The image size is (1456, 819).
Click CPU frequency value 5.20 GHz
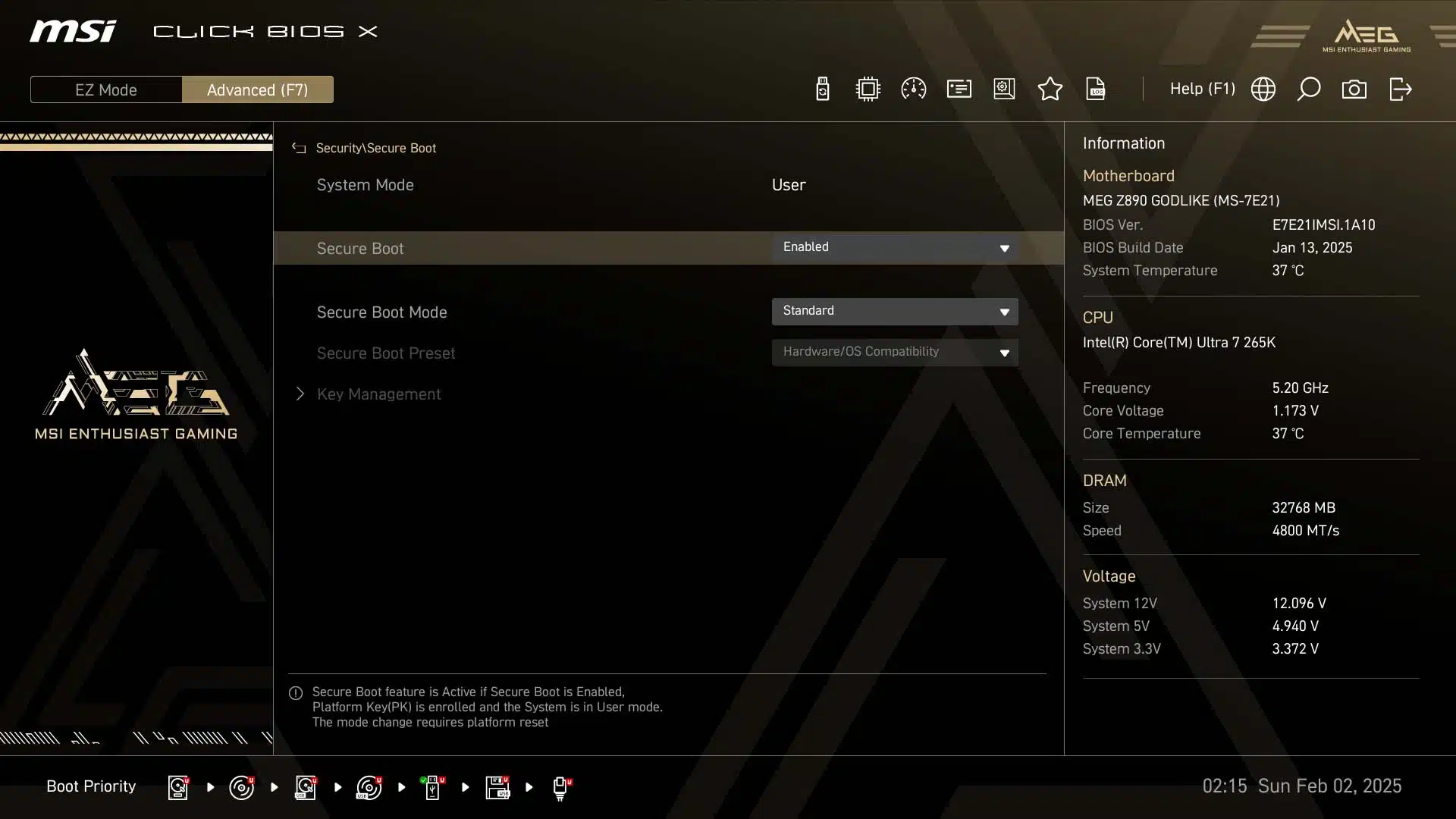click(x=1300, y=388)
